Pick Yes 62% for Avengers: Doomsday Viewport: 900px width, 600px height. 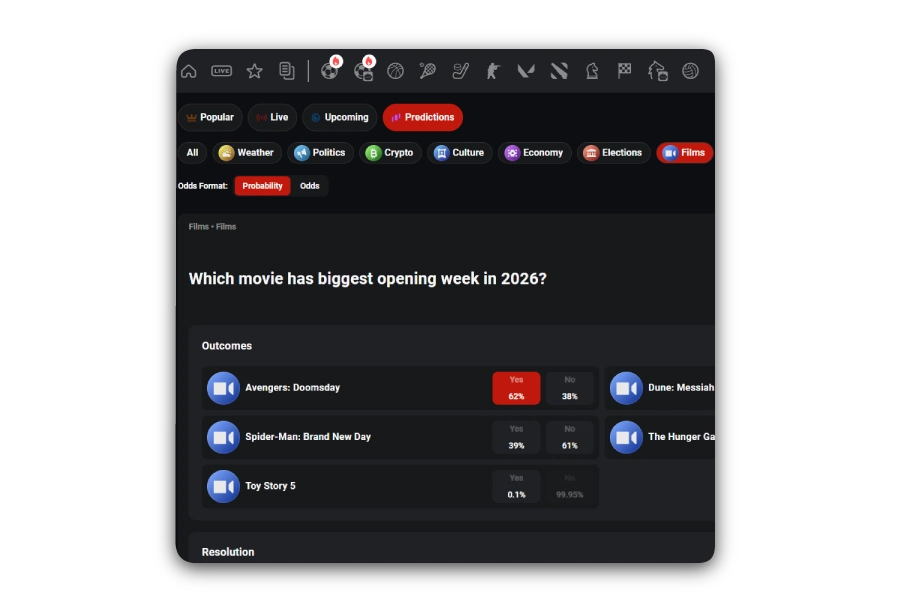pos(516,389)
